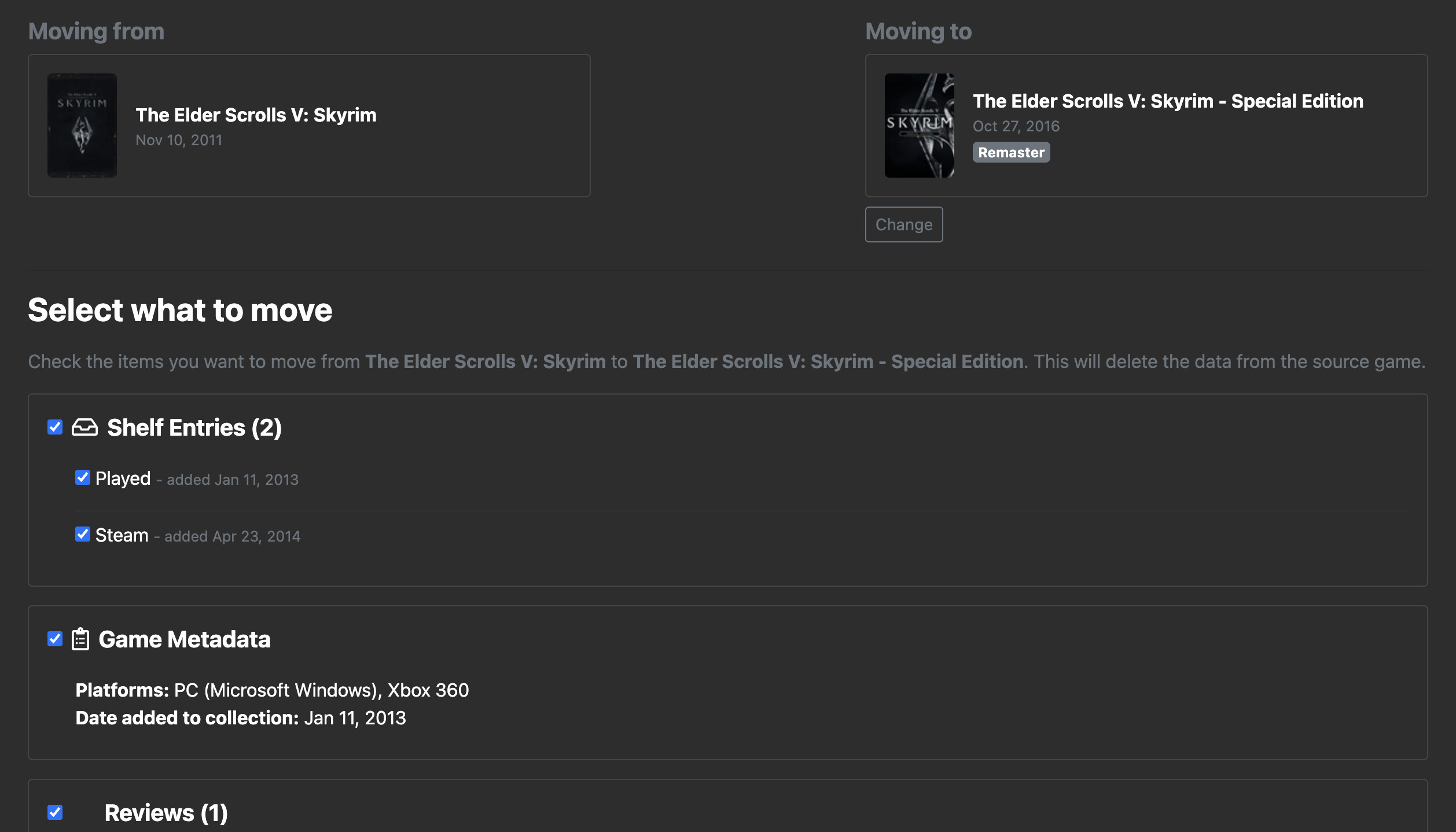This screenshot has width=1456, height=832.
Task: Select the Game Metadata heading
Action: pos(185,639)
